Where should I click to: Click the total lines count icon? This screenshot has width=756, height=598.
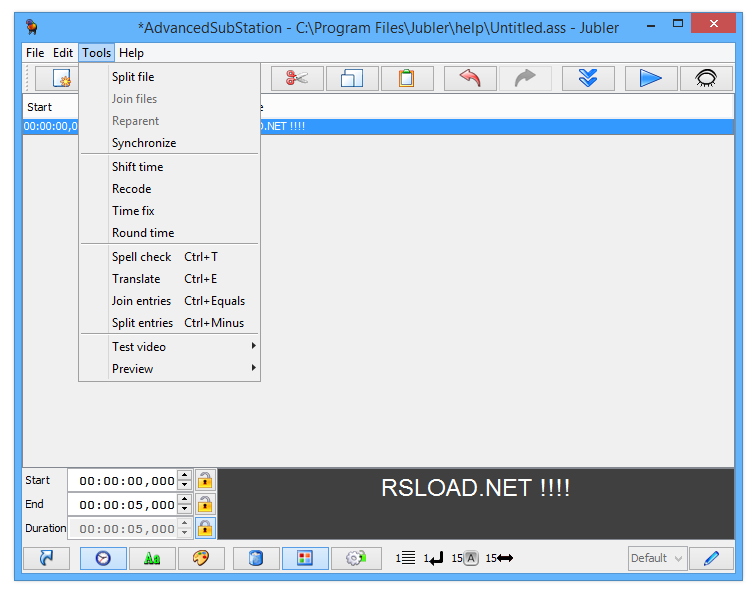[x=405, y=558]
